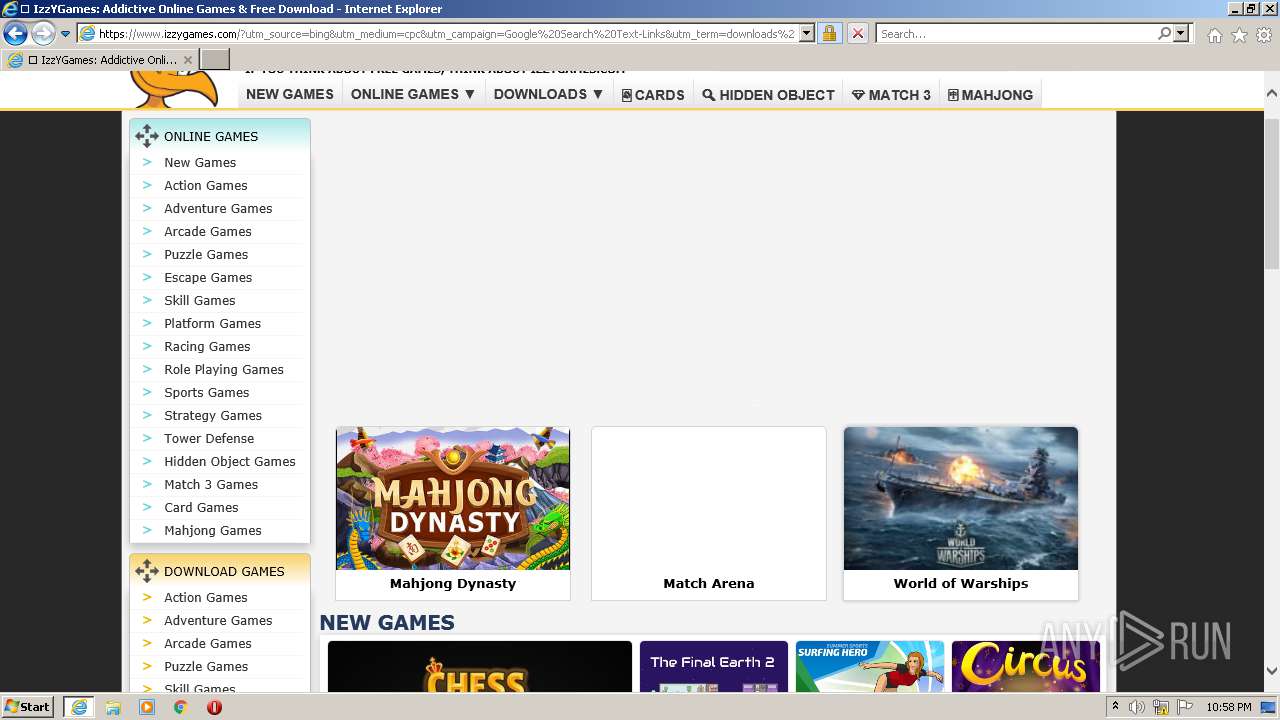
Task: Click the IzzYGames bird logo
Action: [175, 88]
